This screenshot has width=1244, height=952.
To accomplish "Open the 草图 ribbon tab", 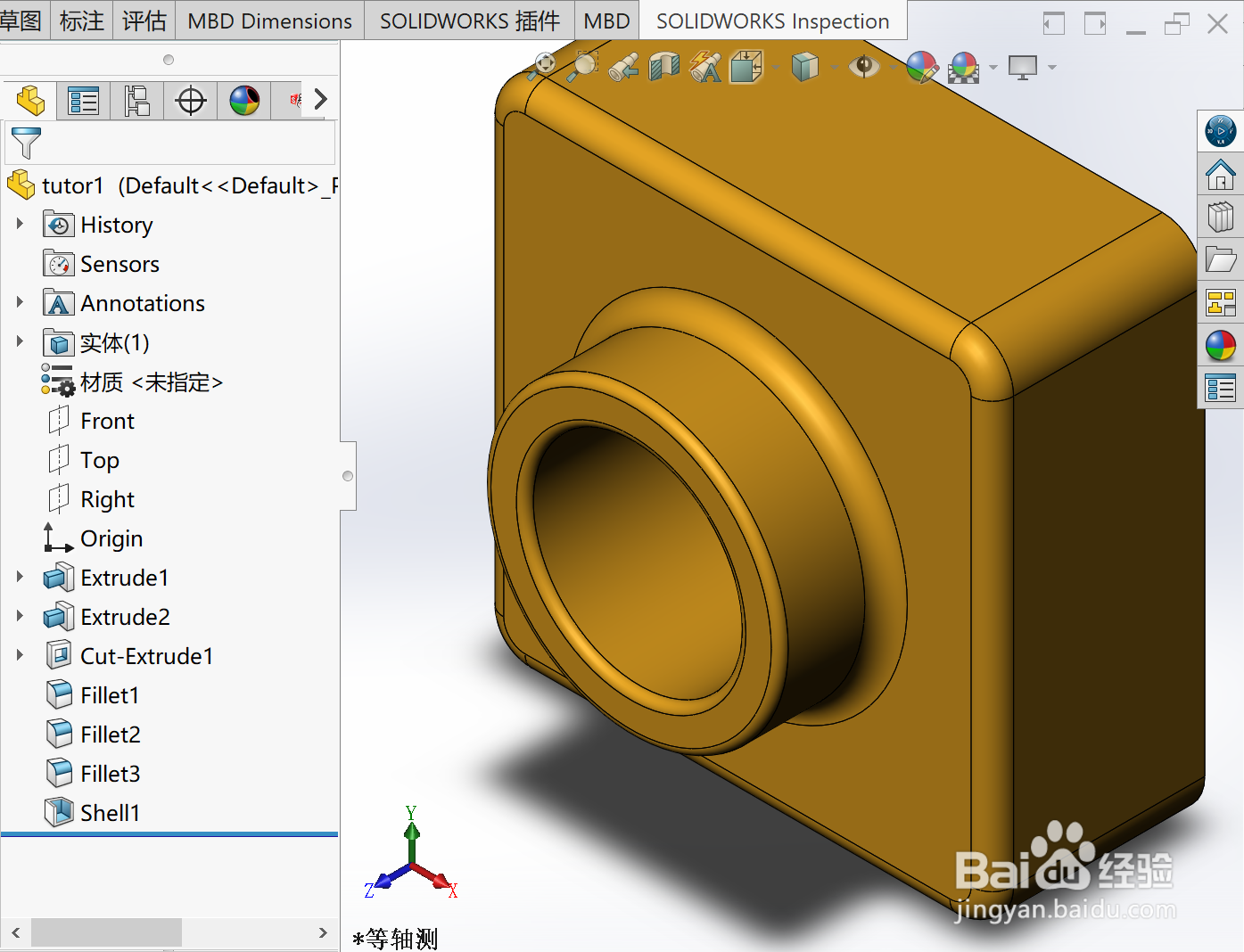I will pos(21,21).
